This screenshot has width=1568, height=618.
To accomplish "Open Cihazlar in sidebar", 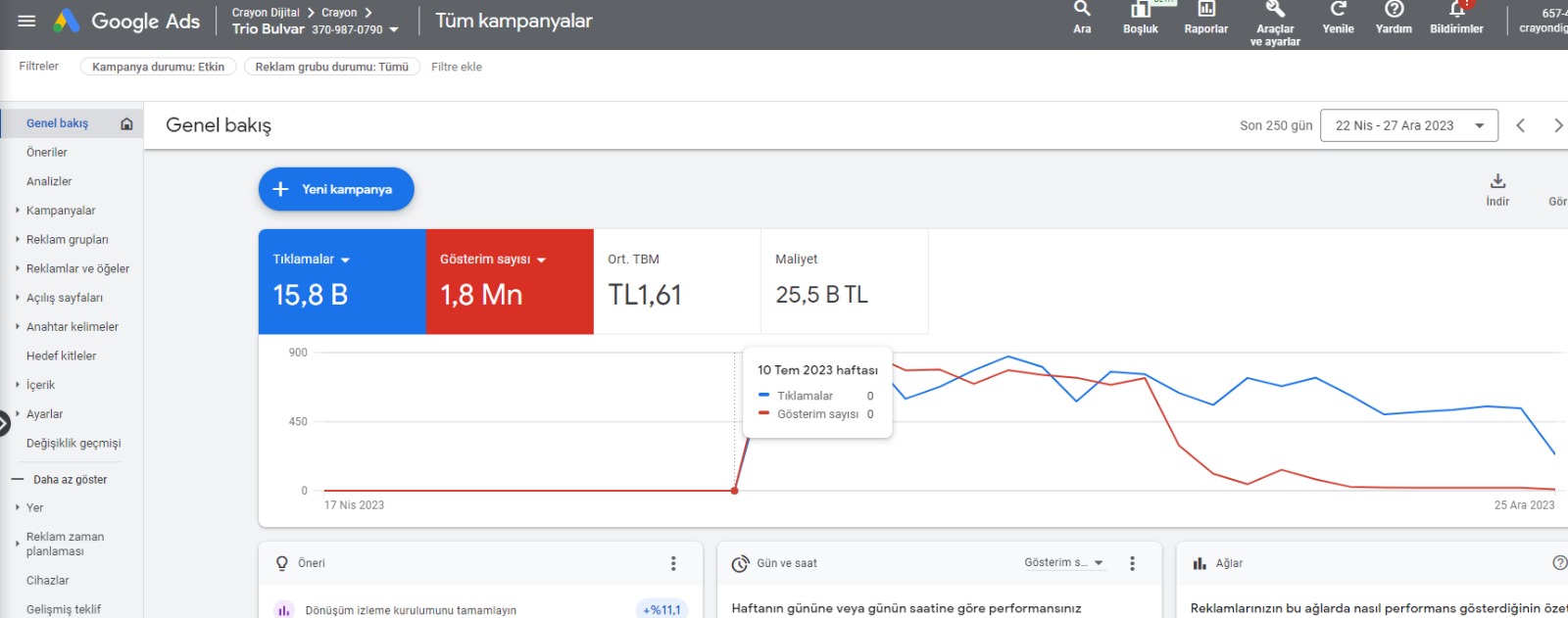I will pos(48,581).
